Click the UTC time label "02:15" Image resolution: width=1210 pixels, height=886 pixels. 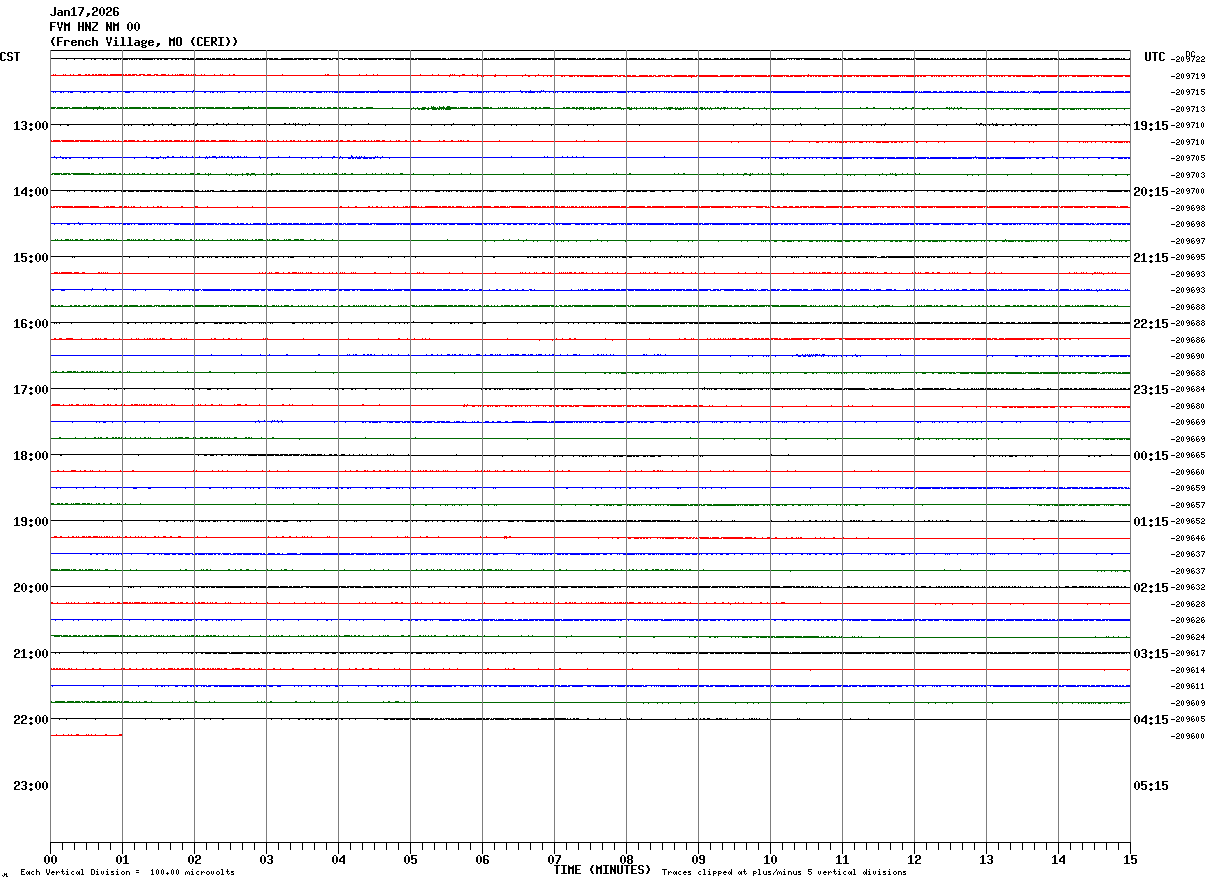click(1151, 587)
